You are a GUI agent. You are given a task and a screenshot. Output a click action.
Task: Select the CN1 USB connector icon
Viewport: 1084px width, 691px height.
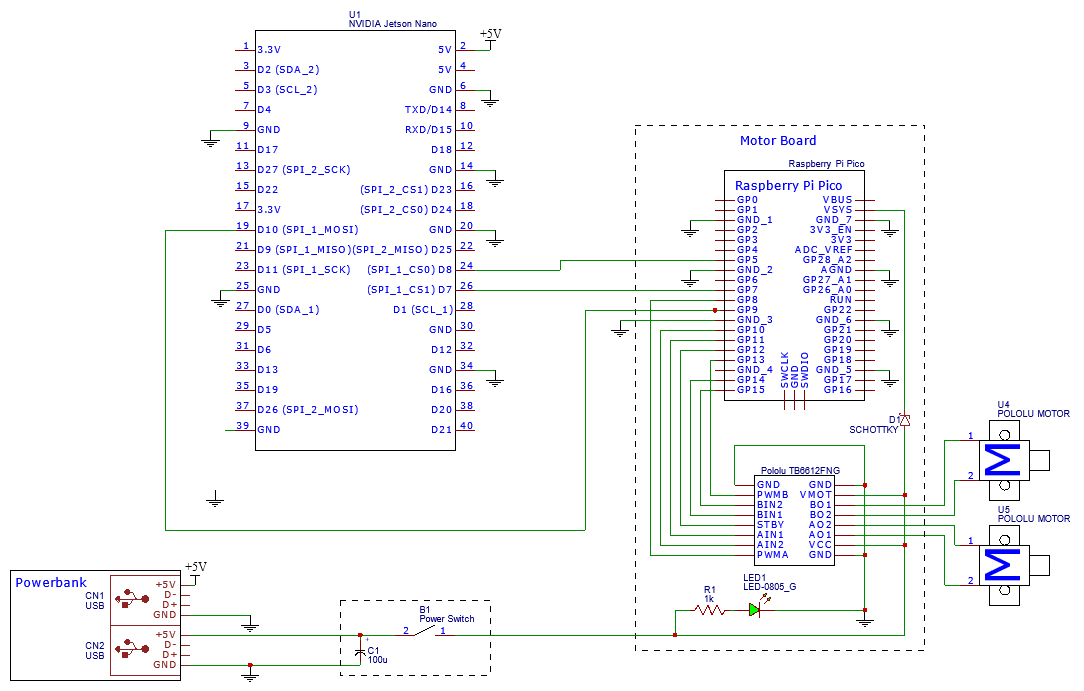pyautogui.click(x=132, y=599)
